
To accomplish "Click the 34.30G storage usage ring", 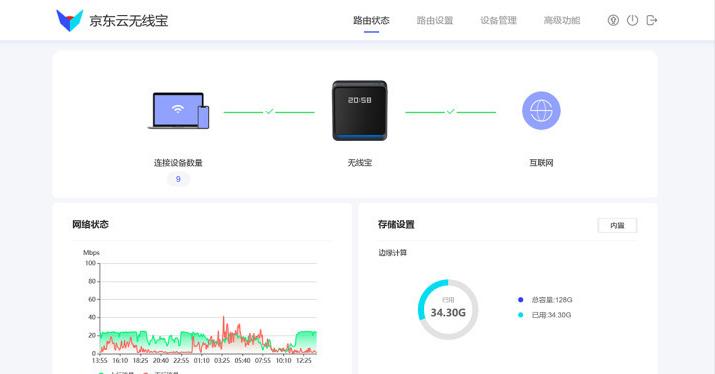I will tap(448, 309).
